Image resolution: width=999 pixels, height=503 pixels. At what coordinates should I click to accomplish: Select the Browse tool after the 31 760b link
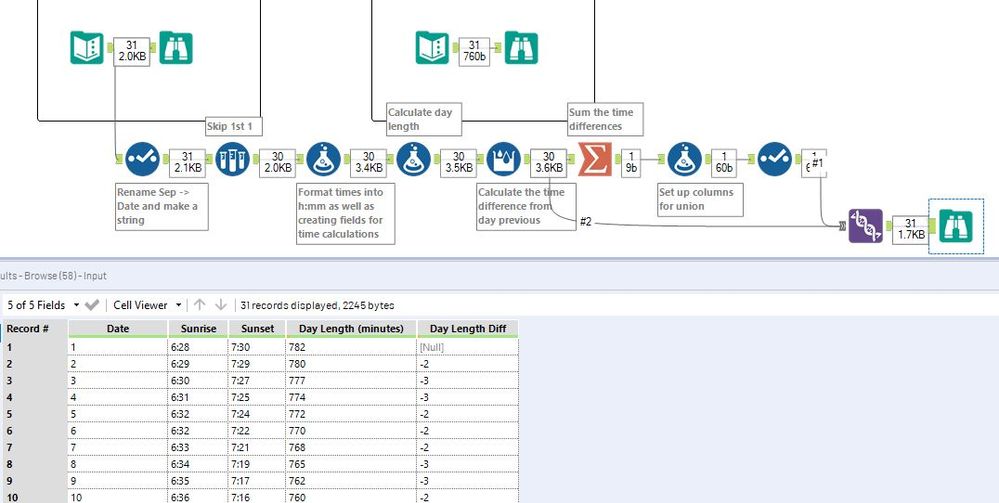521,48
